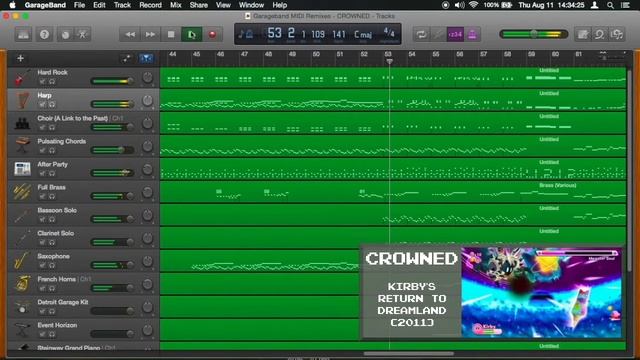Screen dimensions: 640x360
Task: Toggle the 1234 Count-in button
Action: [455, 34]
